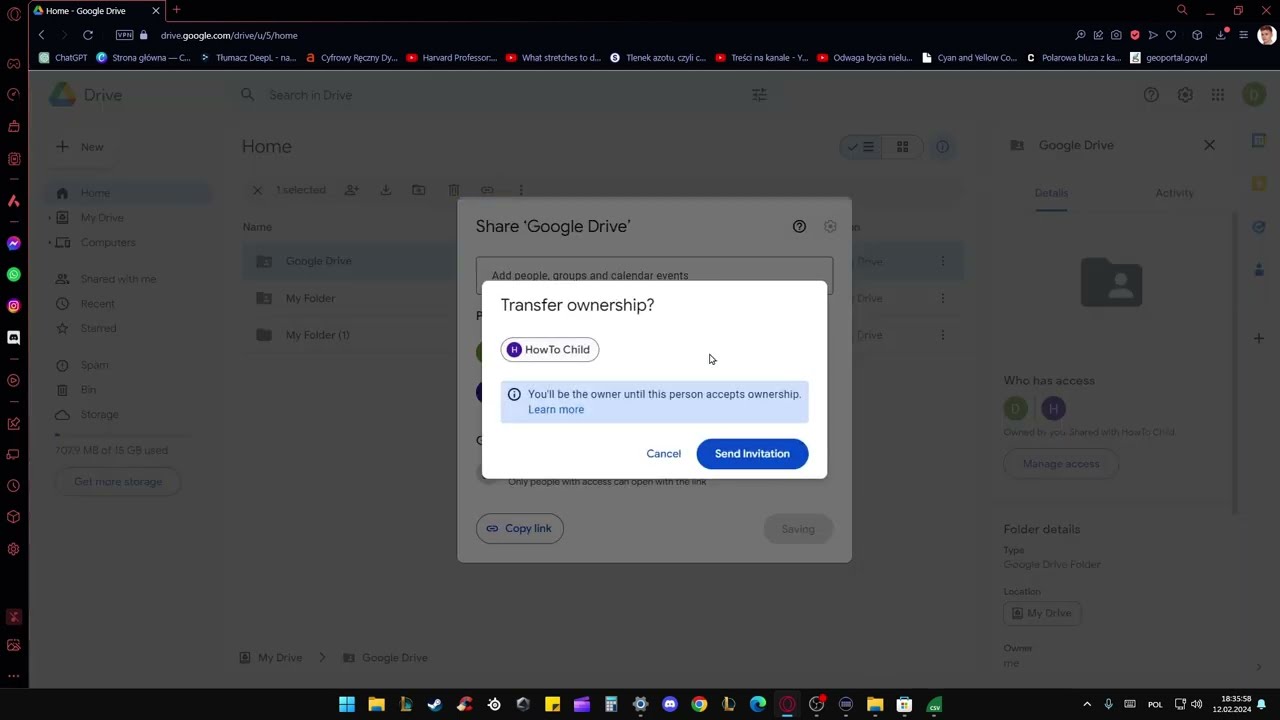Open Drive settings gear
1280x720 pixels.
coord(1185,95)
